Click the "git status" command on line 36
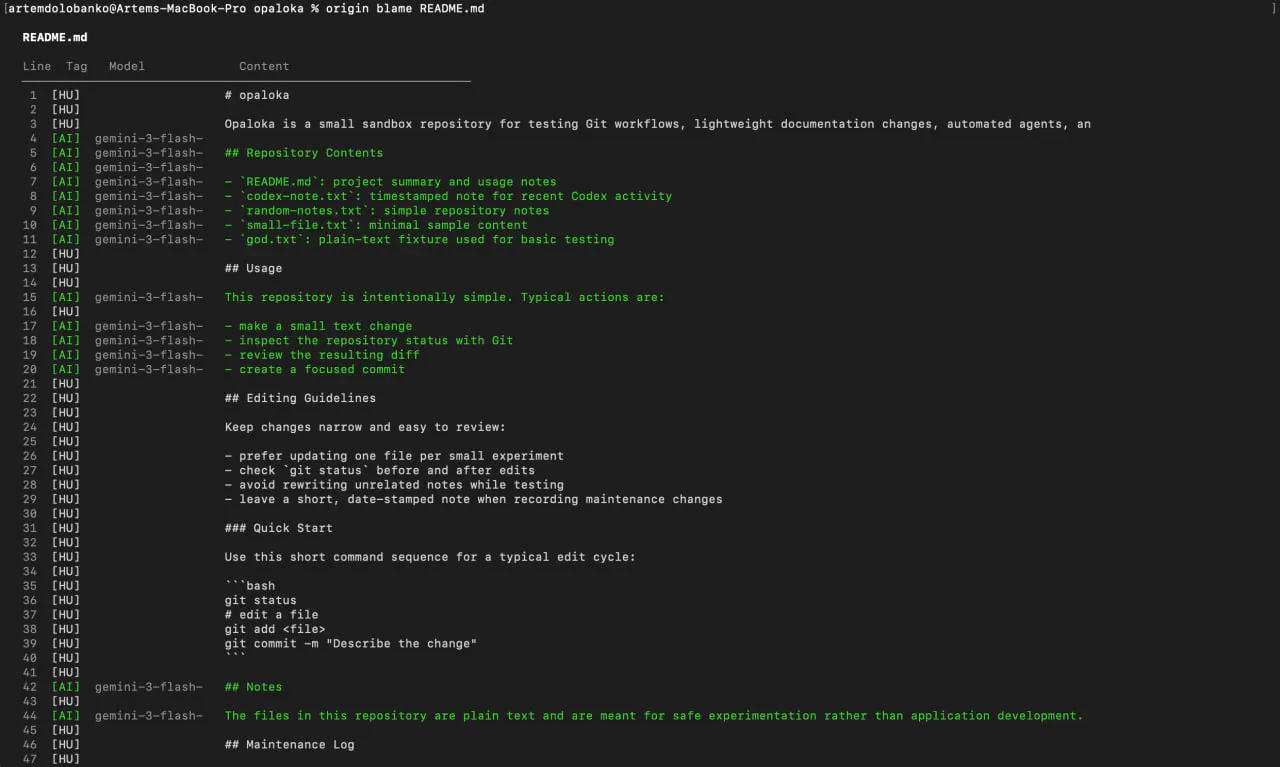Image resolution: width=1280 pixels, height=767 pixels. [261, 600]
